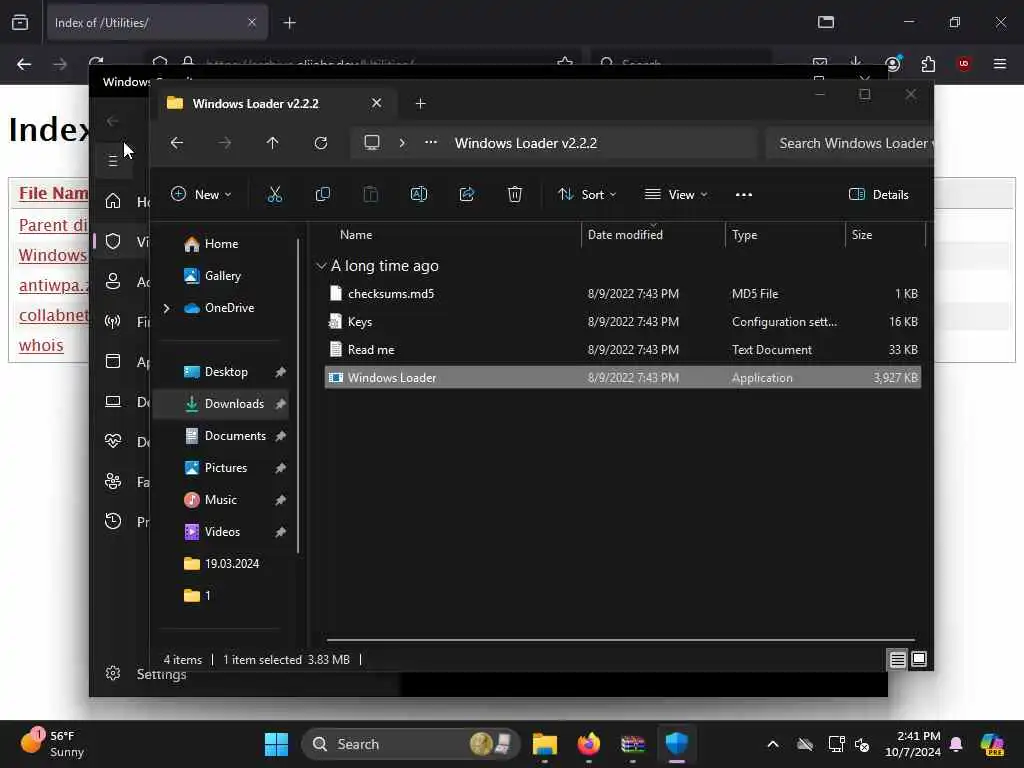Click the Cut scissors icon in Explorer toolbar
Screen dimensions: 1024x768
pos(274,194)
